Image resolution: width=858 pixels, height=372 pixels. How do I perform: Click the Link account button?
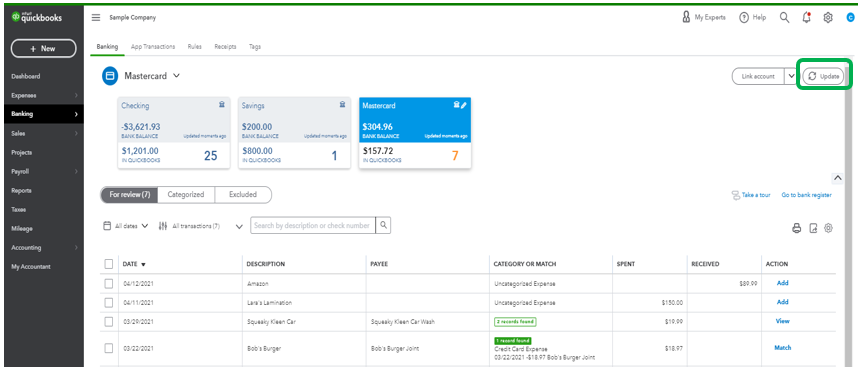(x=758, y=76)
